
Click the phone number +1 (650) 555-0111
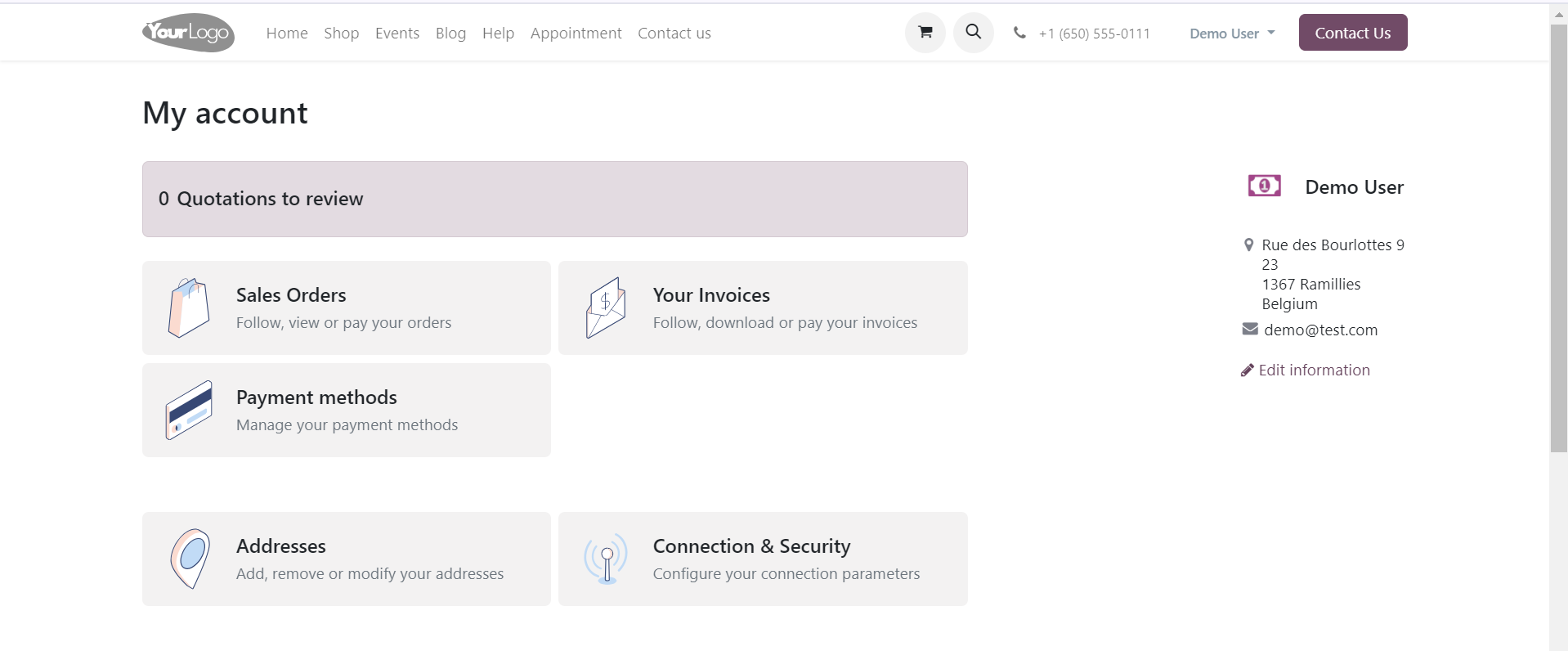(1094, 34)
